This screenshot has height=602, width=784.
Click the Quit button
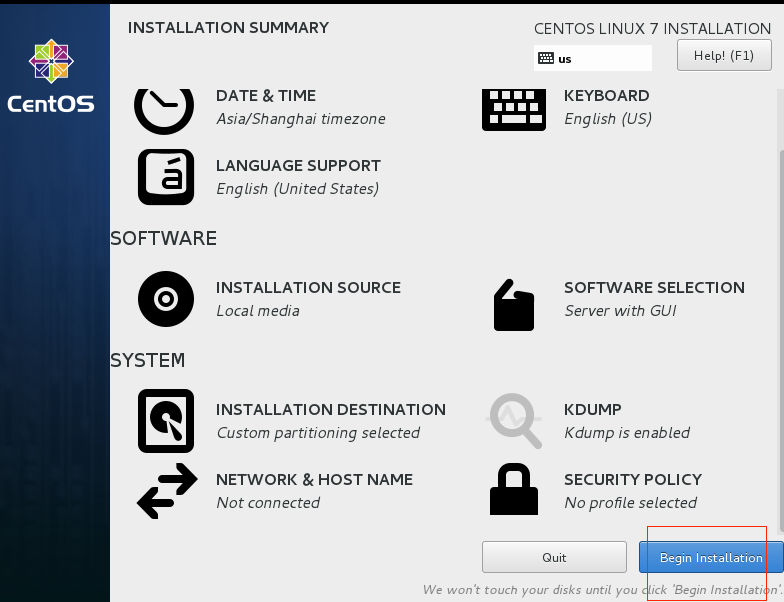554,557
